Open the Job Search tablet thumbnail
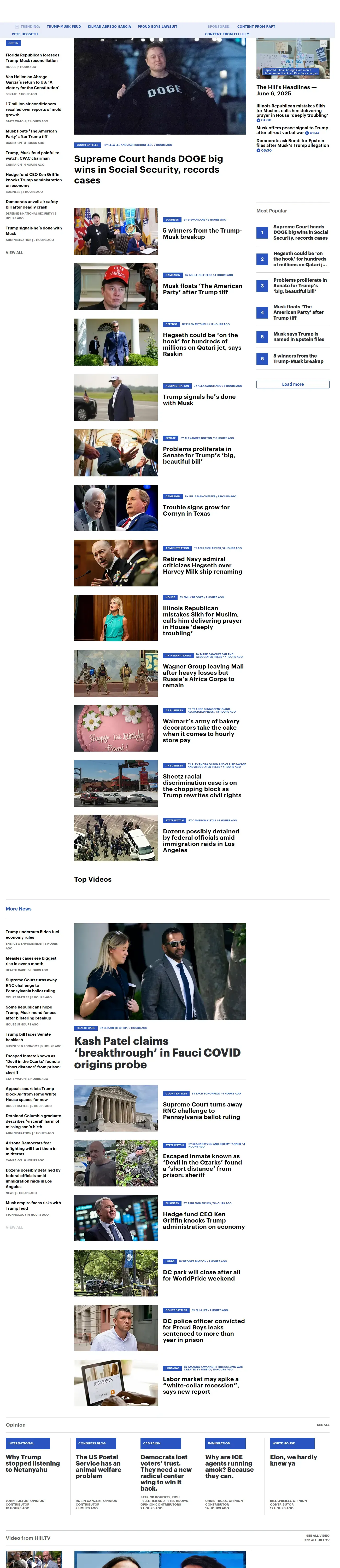 click(116, 1383)
